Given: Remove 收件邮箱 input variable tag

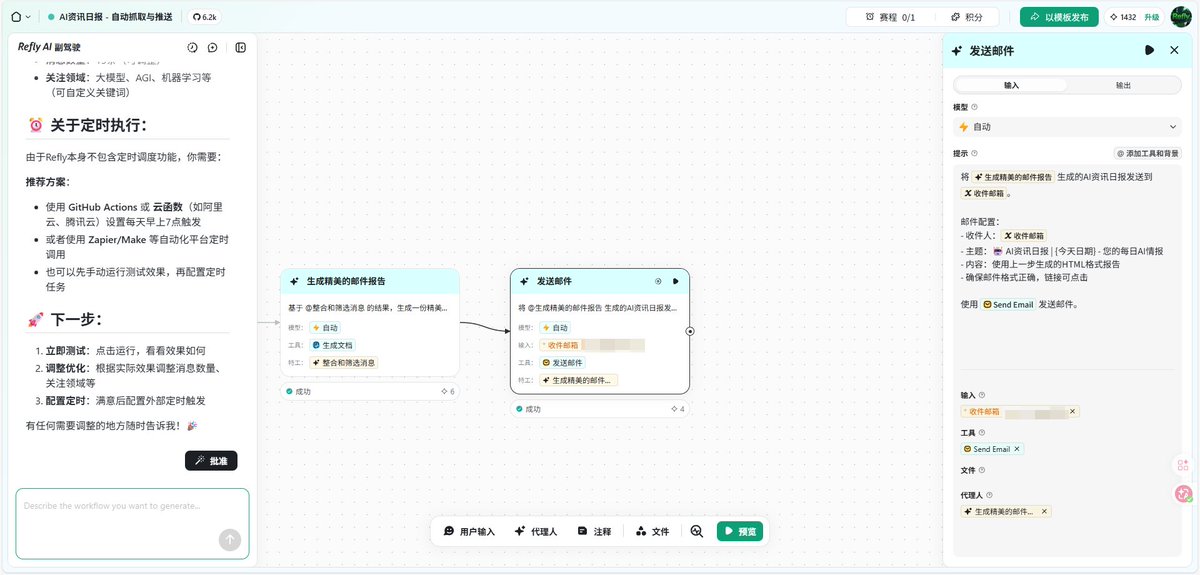Looking at the screenshot, I should (x=1073, y=411).
